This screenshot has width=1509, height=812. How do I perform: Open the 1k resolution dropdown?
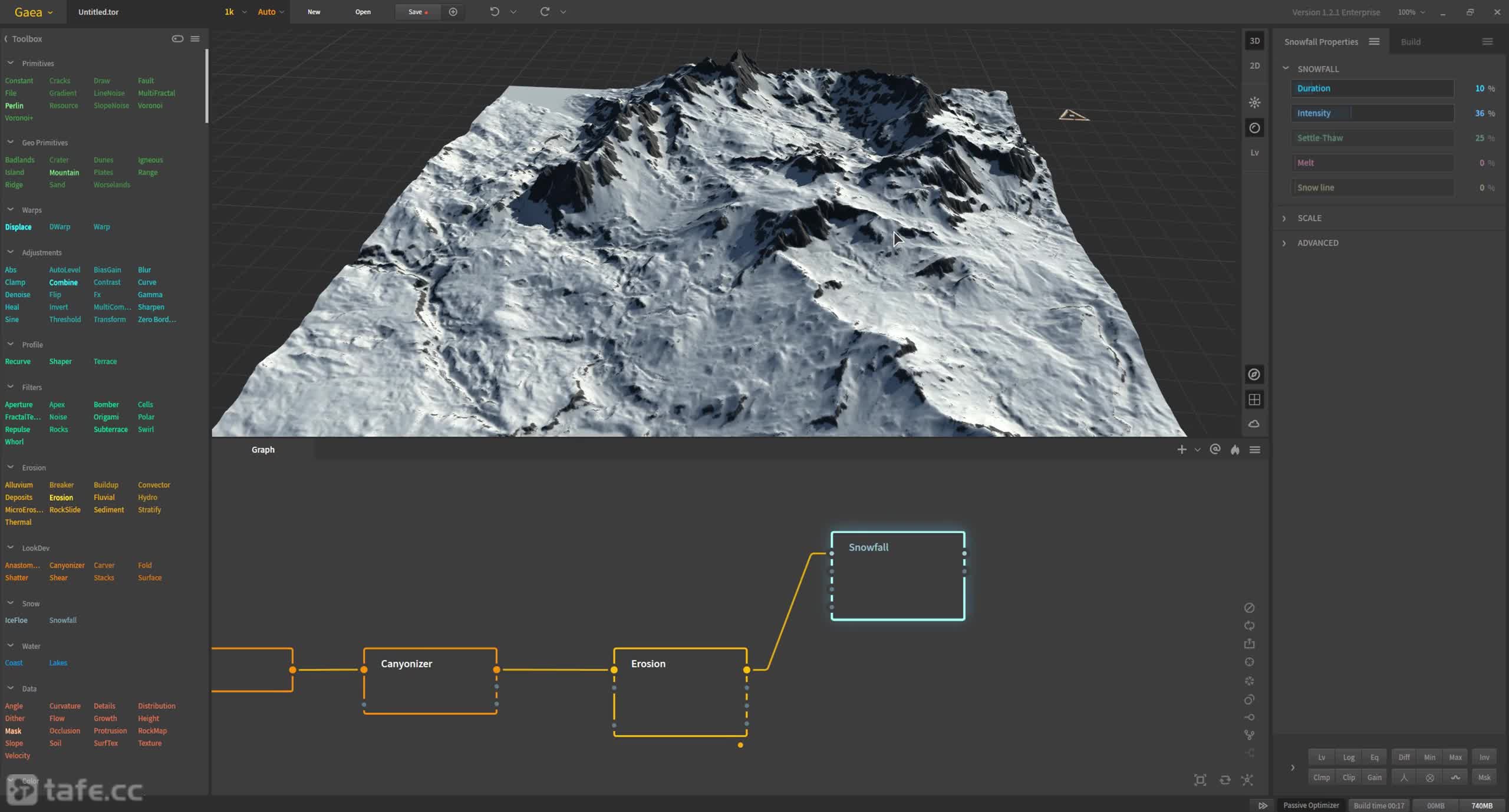235,12
